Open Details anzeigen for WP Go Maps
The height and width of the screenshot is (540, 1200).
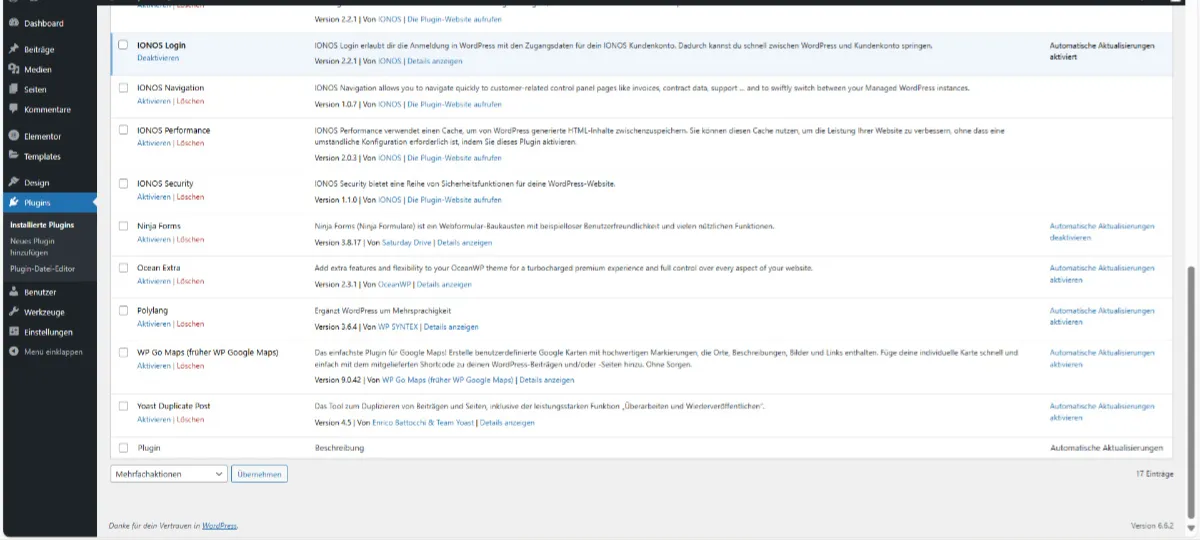click(547, 380)
